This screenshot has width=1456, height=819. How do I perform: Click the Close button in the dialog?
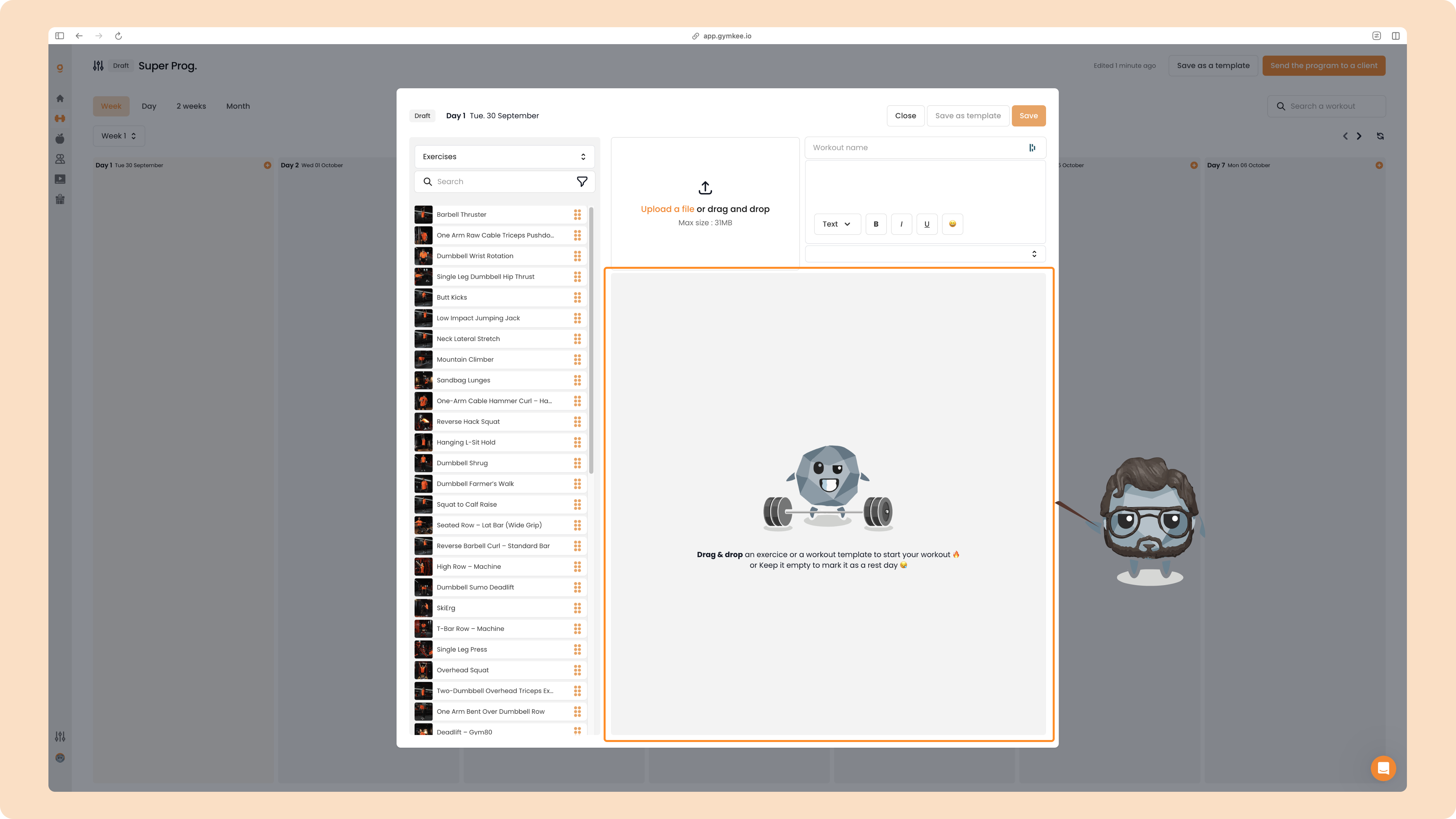pyautogui.click(x=905, y=116)
